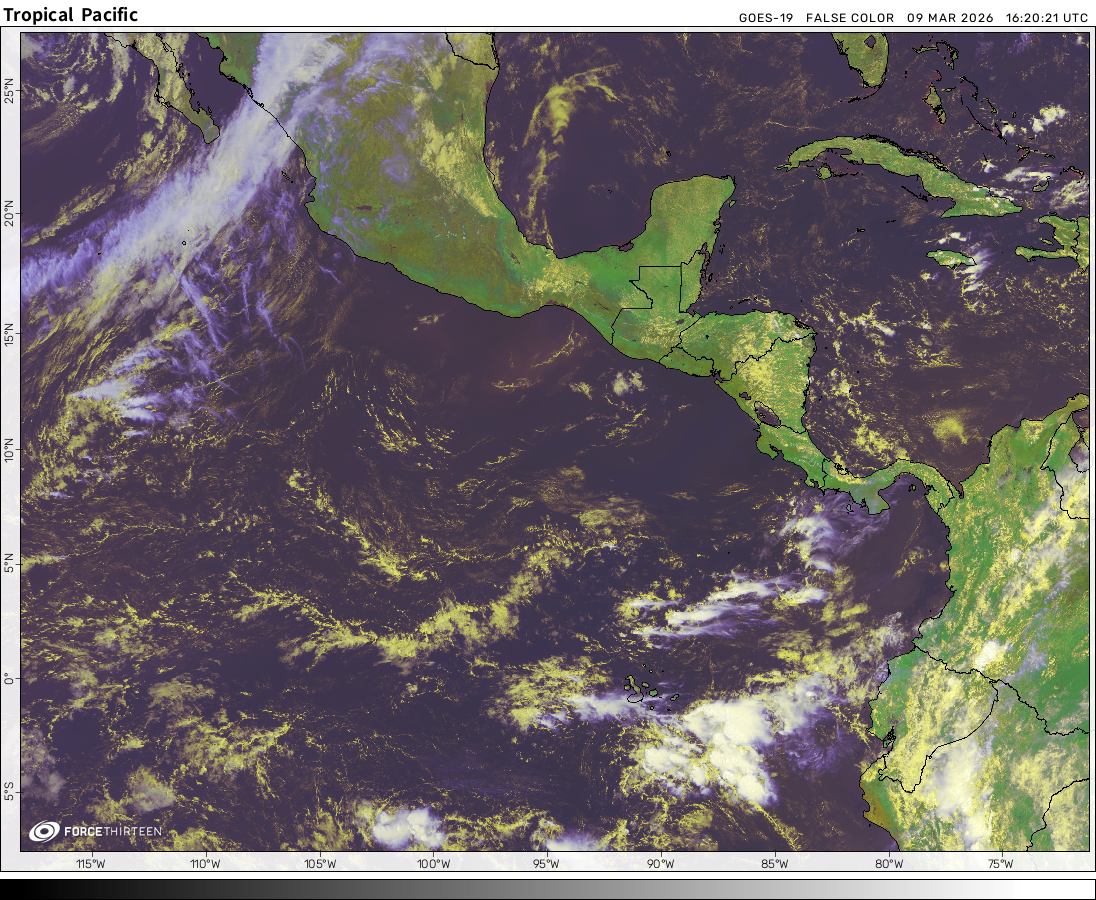Screen dimensions: 1096x900
Task: Click the Force Thirteen swirl logo icon
Action: click(44, 830)
